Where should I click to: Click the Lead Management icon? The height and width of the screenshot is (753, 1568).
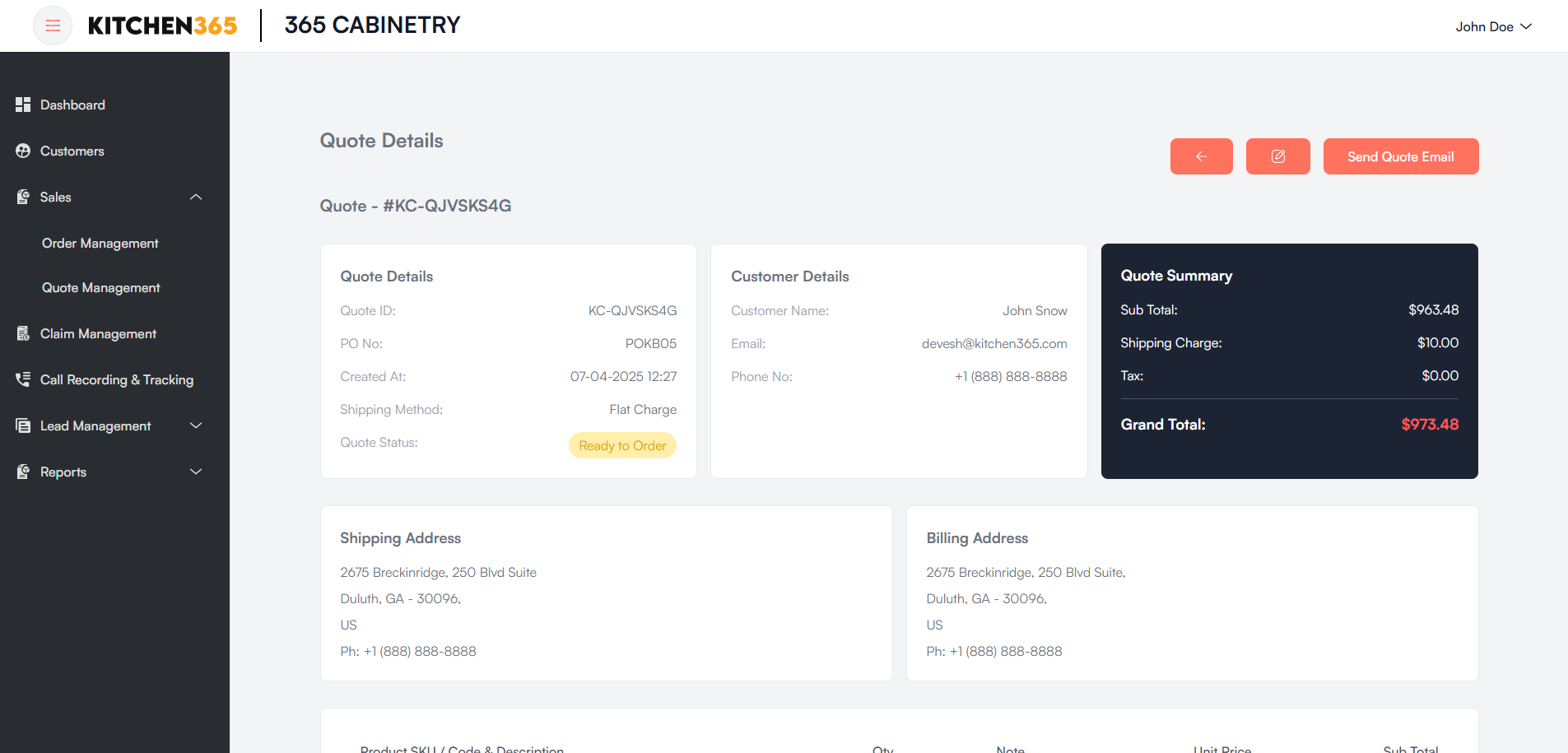(23, 425)
